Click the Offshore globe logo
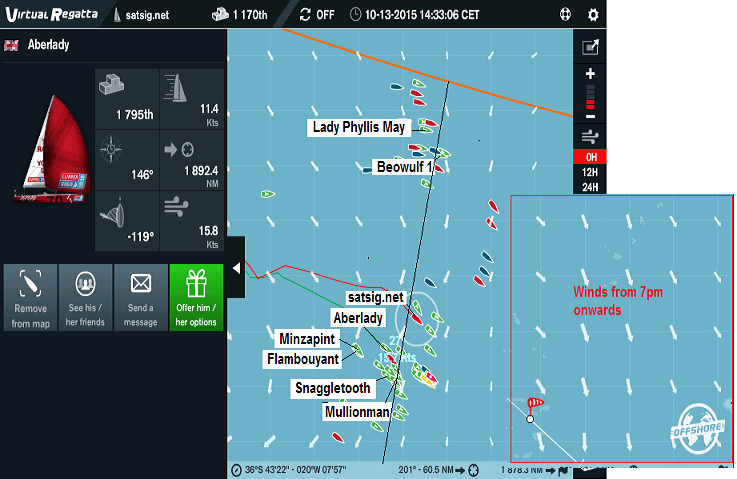The width and height of the screenshot is (737, 479). pos(698,429)
